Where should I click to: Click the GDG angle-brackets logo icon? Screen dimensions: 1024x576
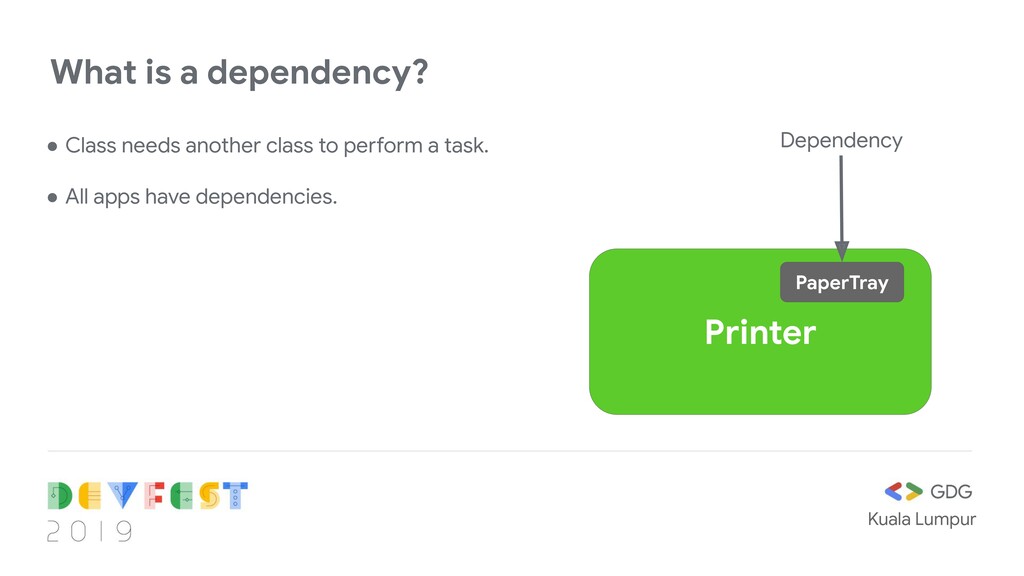(903, 491)
